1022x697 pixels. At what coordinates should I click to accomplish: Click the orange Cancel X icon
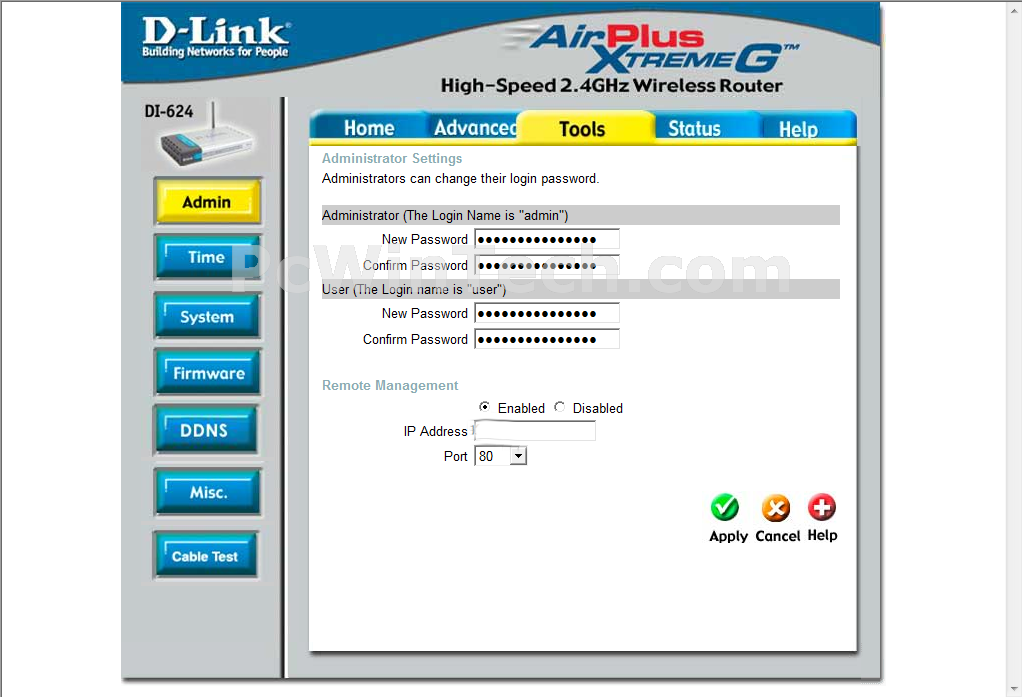coord(776,508)
